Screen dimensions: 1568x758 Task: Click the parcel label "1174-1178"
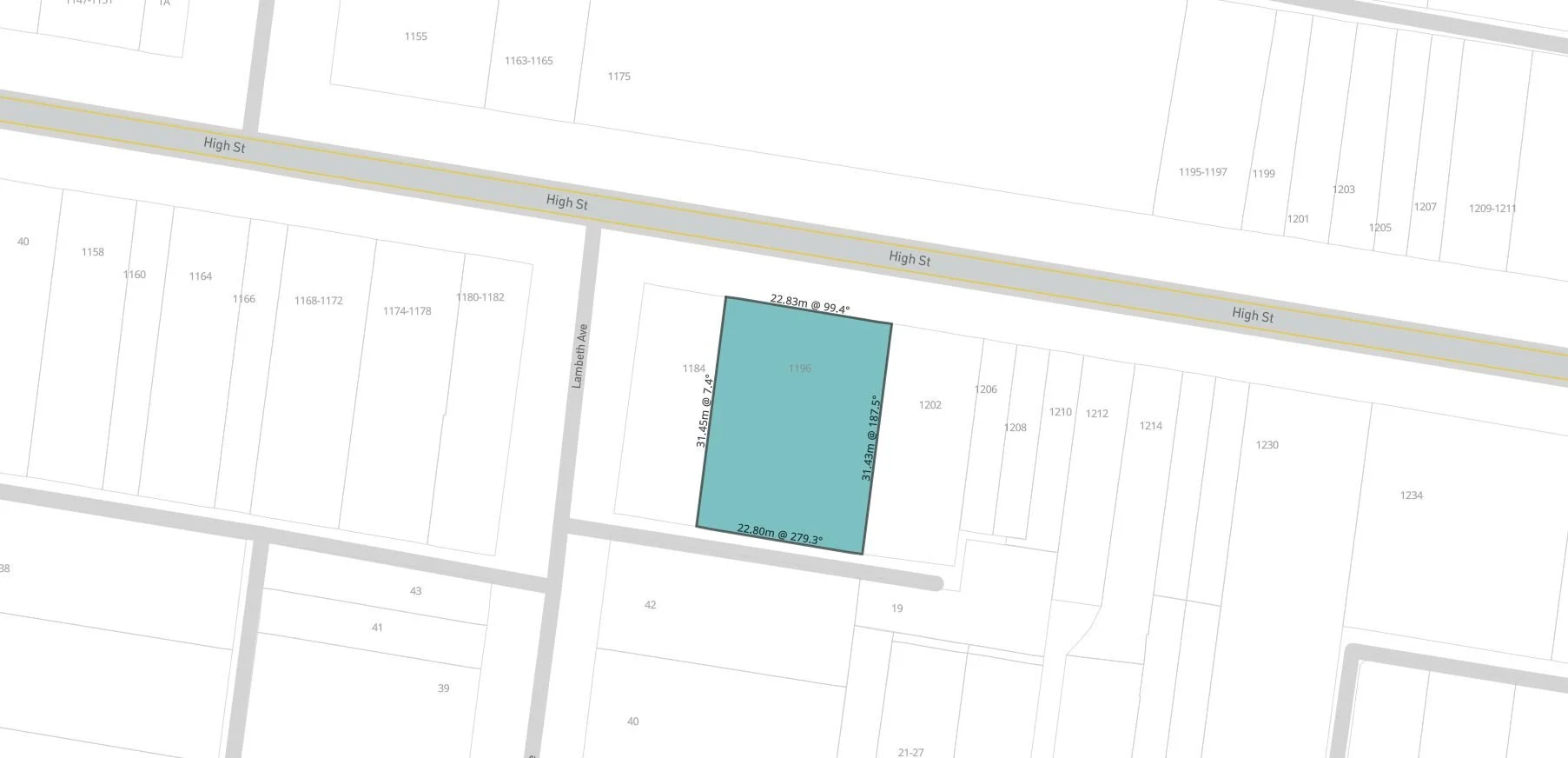(x=407, y=311)
